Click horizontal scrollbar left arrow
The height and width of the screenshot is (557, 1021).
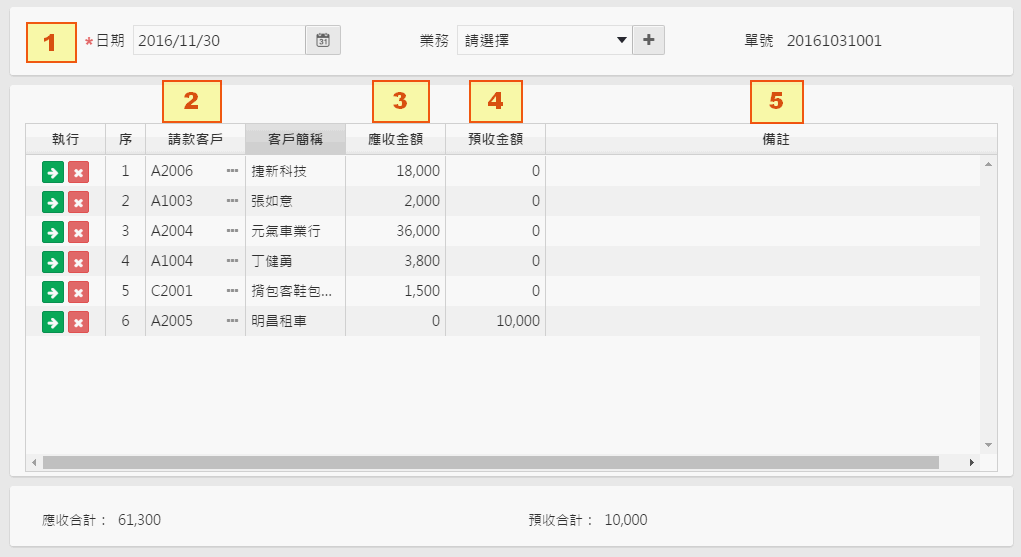coord(34,463)
